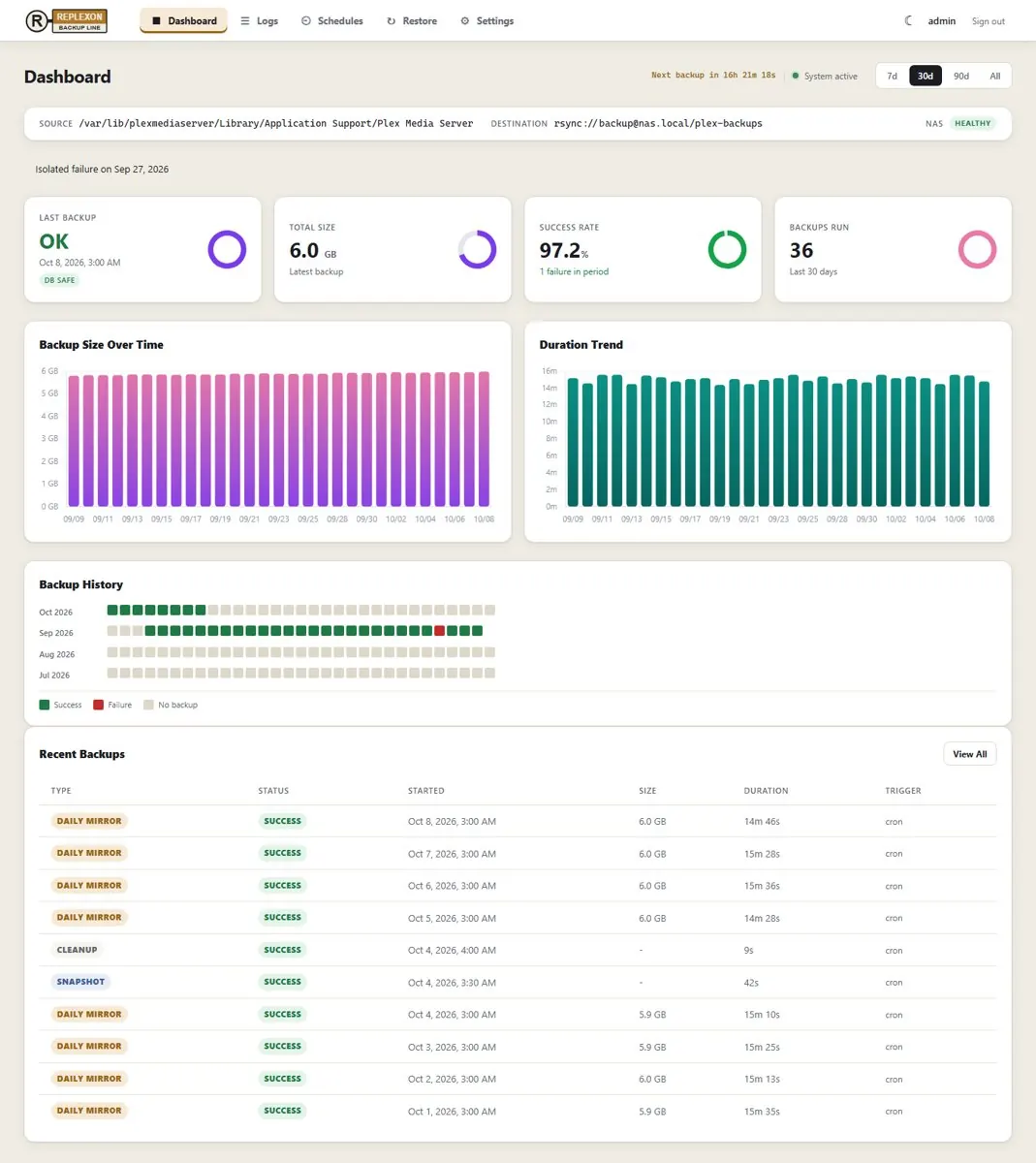Screen dimensions: 1036x1163
Task: Click the '15m 10s' duration cell
Action: click(762, 1015)
